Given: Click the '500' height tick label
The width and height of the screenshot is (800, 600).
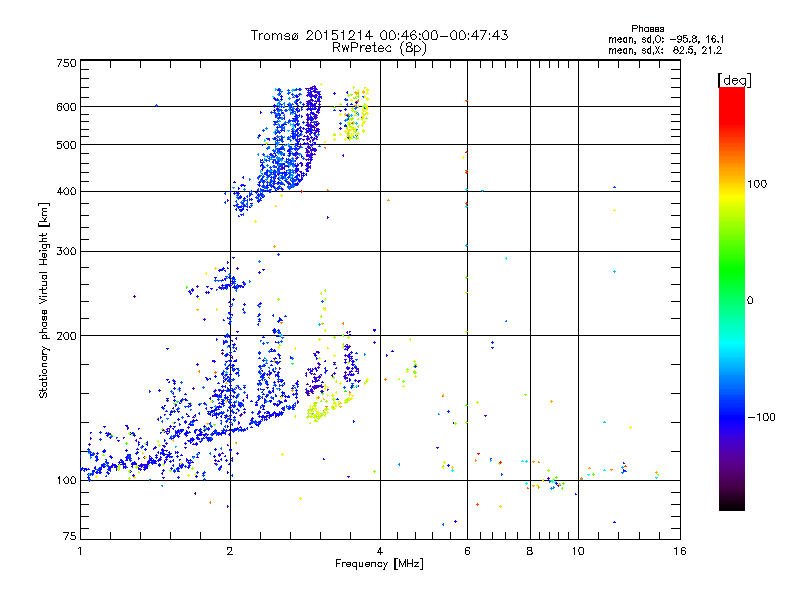Looking at the screenshot, I should click(66, 145).
